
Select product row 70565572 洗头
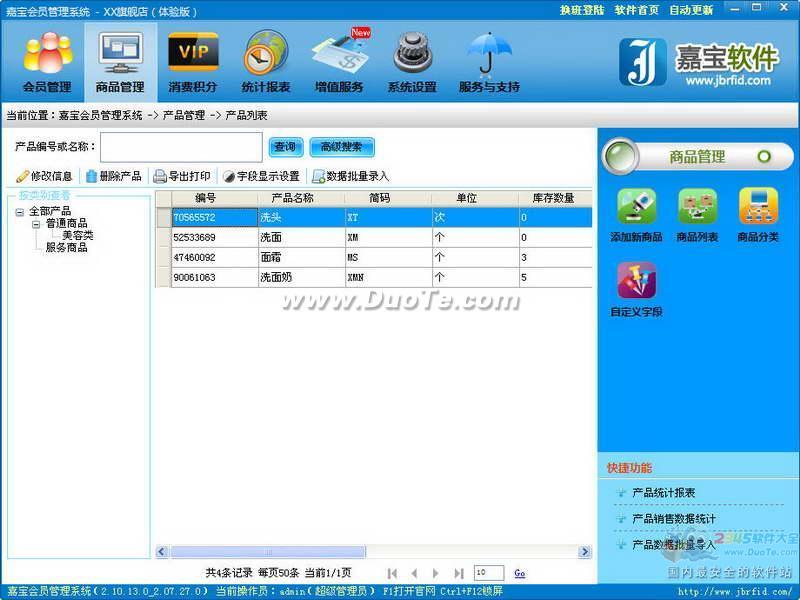[374, 217]
